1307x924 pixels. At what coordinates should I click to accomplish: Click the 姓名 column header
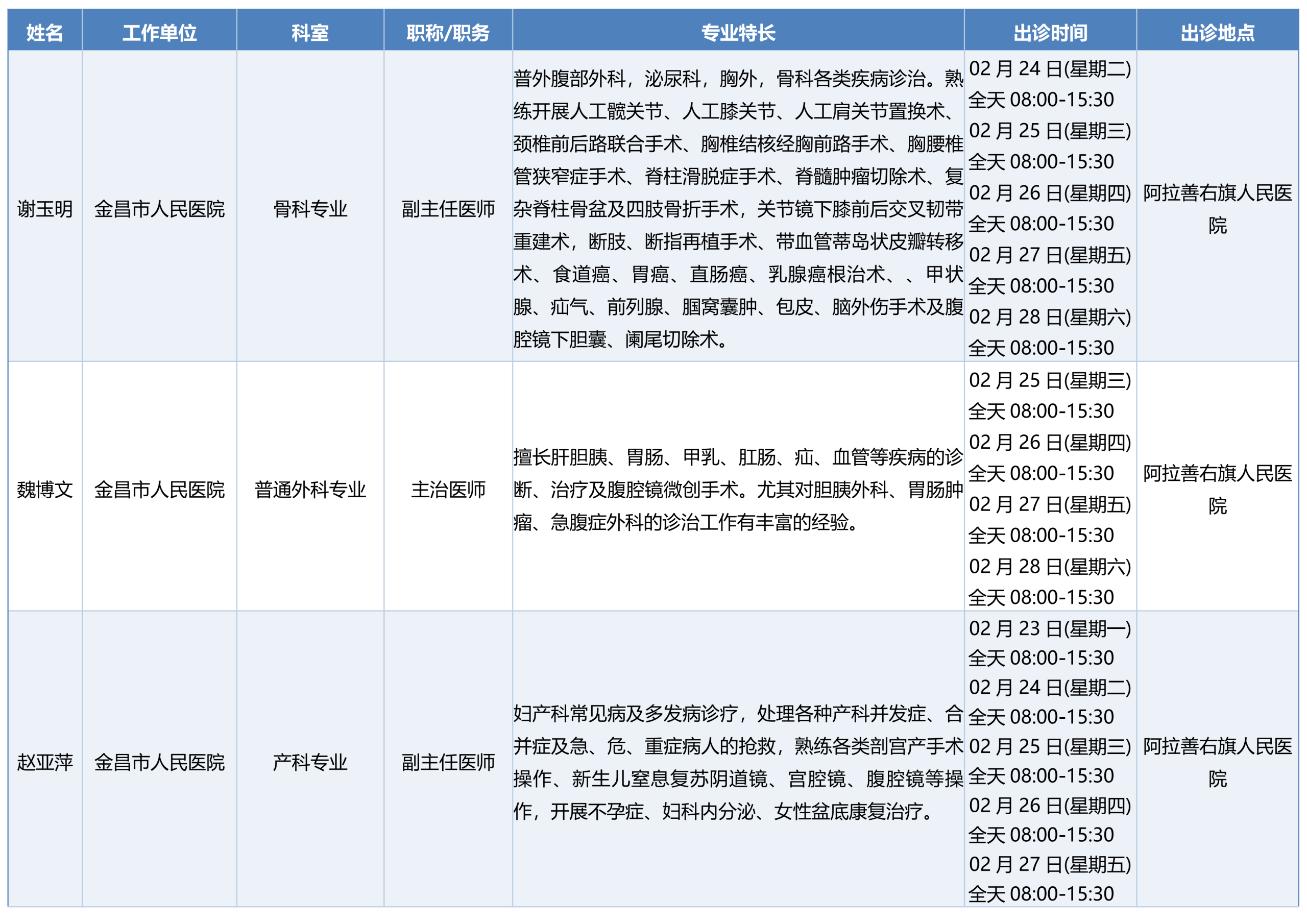[x=45, y=33]
